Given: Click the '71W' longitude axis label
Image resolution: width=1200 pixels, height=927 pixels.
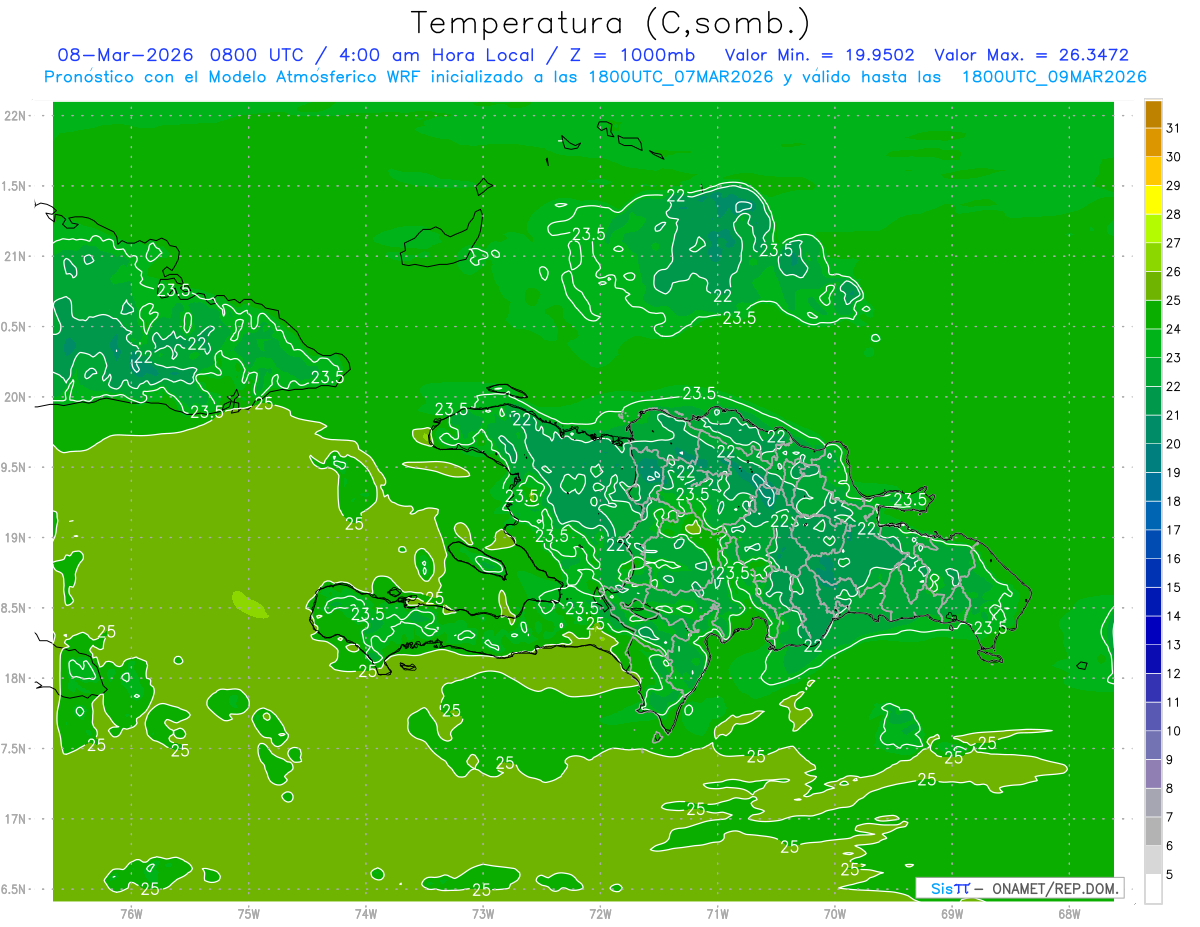Looking at the screenshot, I should point(718,913).
